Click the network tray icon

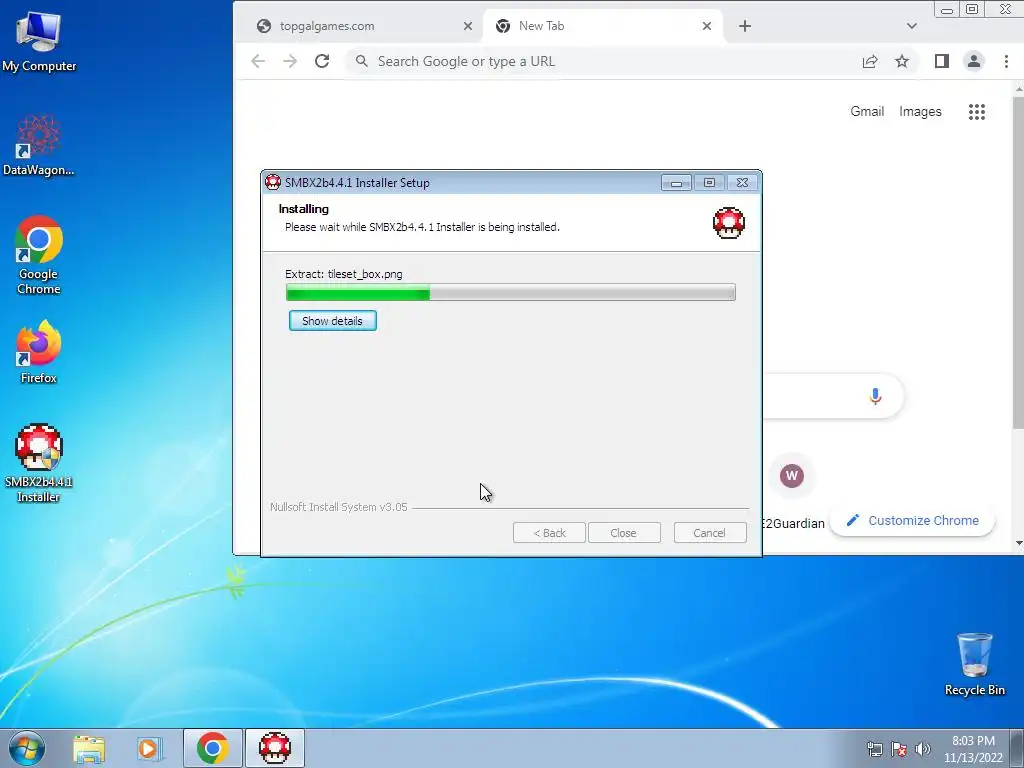coord(874,749)
